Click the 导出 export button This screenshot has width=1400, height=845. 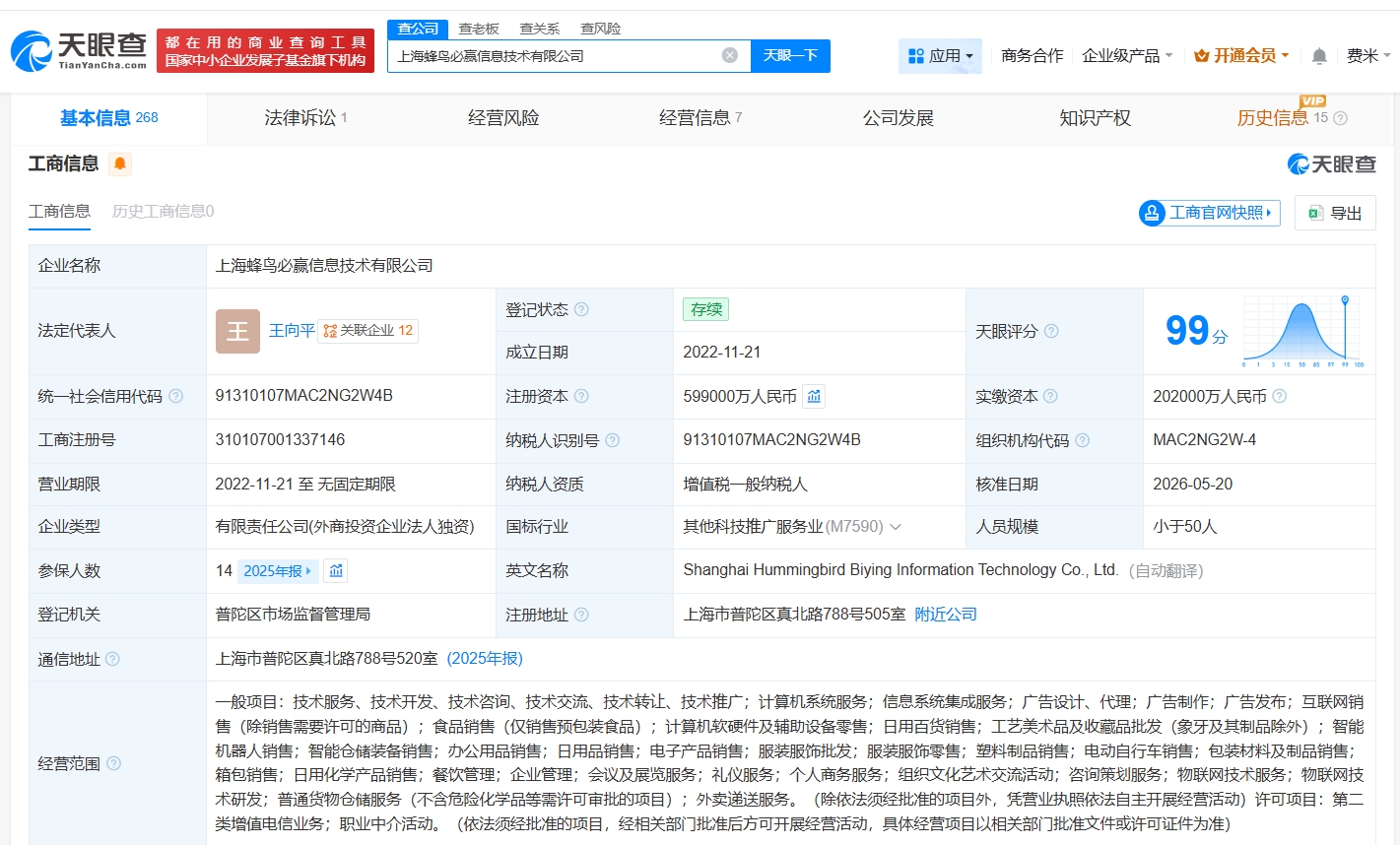[1335, 213]
